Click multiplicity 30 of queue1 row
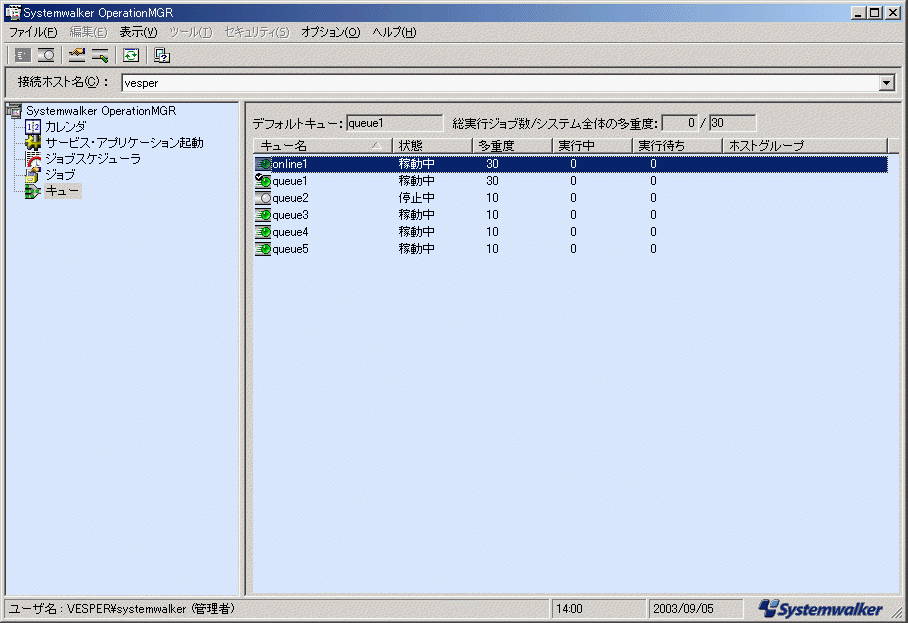908x623 pixels. [x=492, y=181]
